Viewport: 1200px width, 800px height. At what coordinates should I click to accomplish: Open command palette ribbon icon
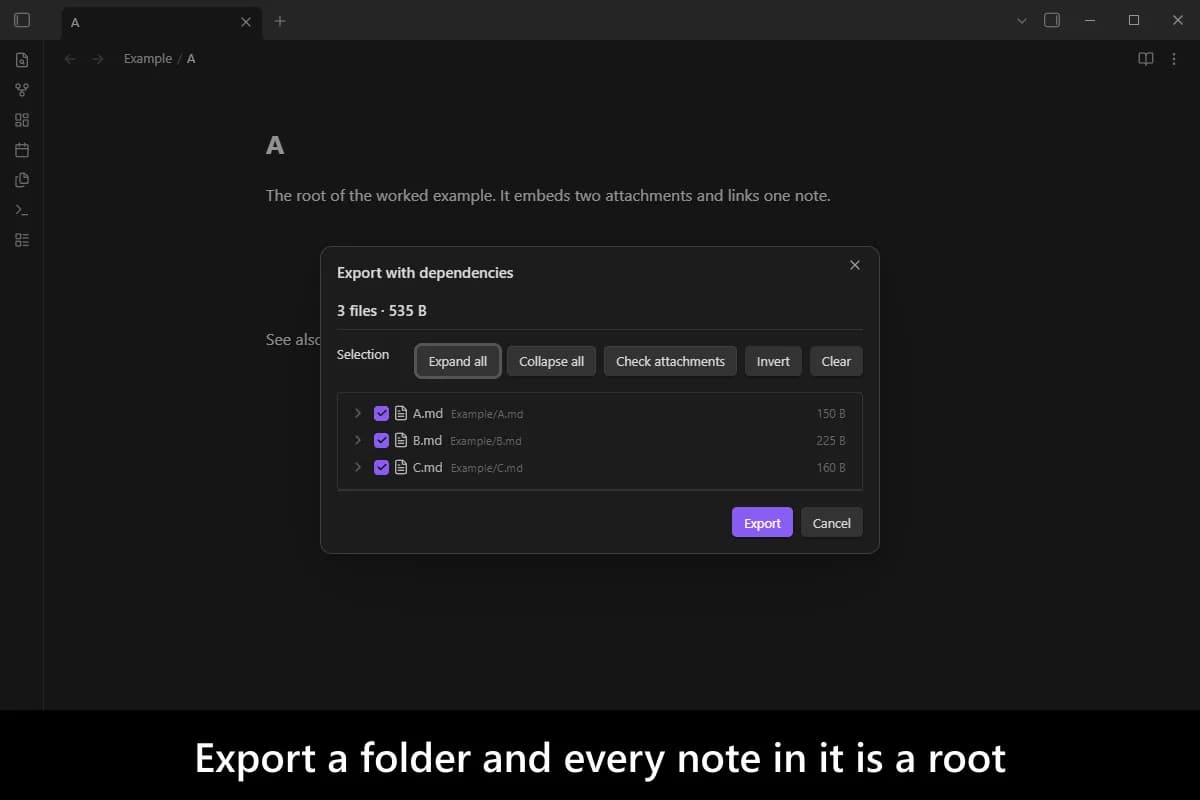22,210
